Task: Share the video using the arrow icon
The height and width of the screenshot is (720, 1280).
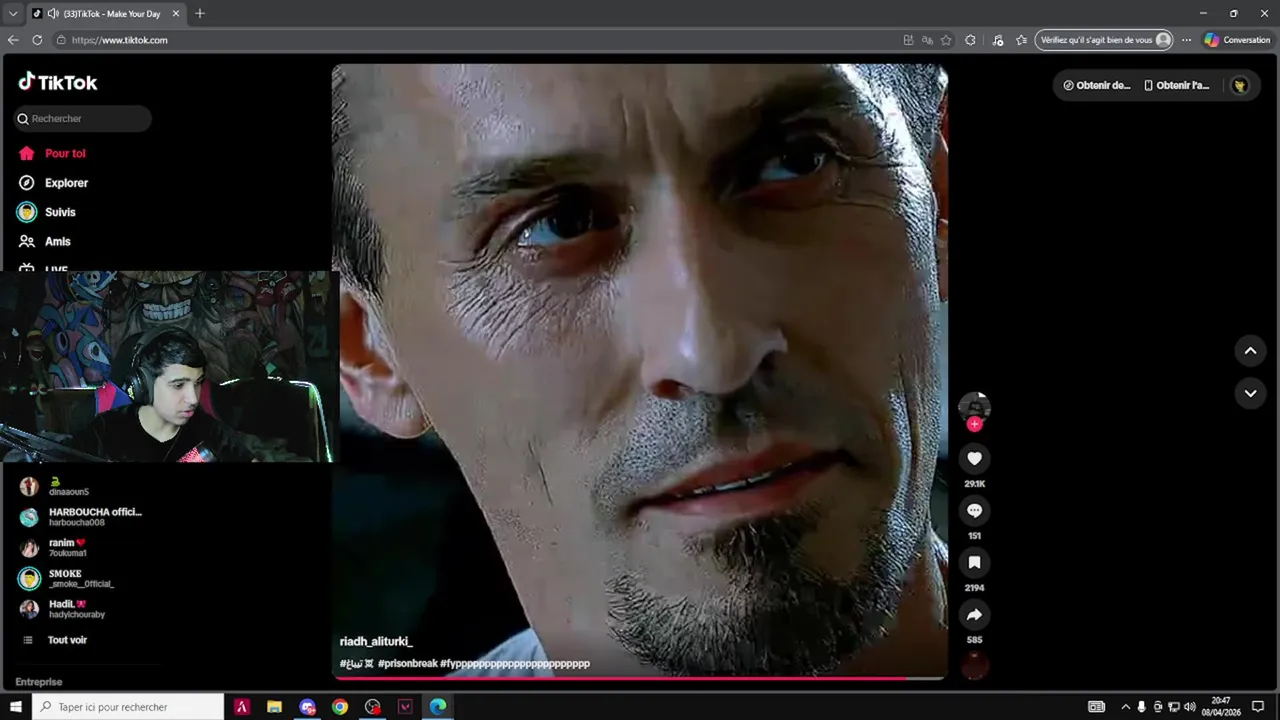Action: (x=974, y=615)
